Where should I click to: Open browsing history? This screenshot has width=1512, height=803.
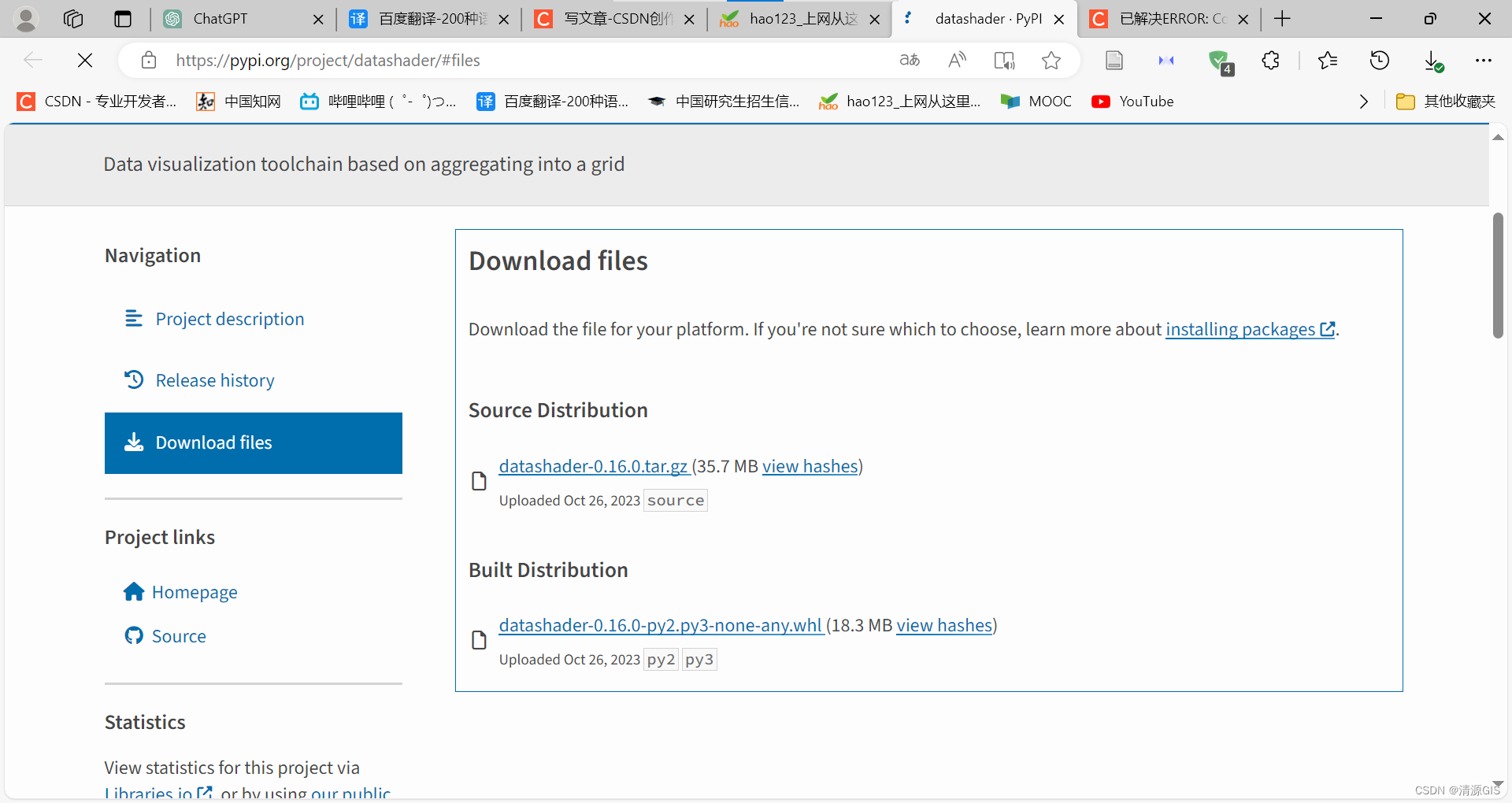(1380, 60)
